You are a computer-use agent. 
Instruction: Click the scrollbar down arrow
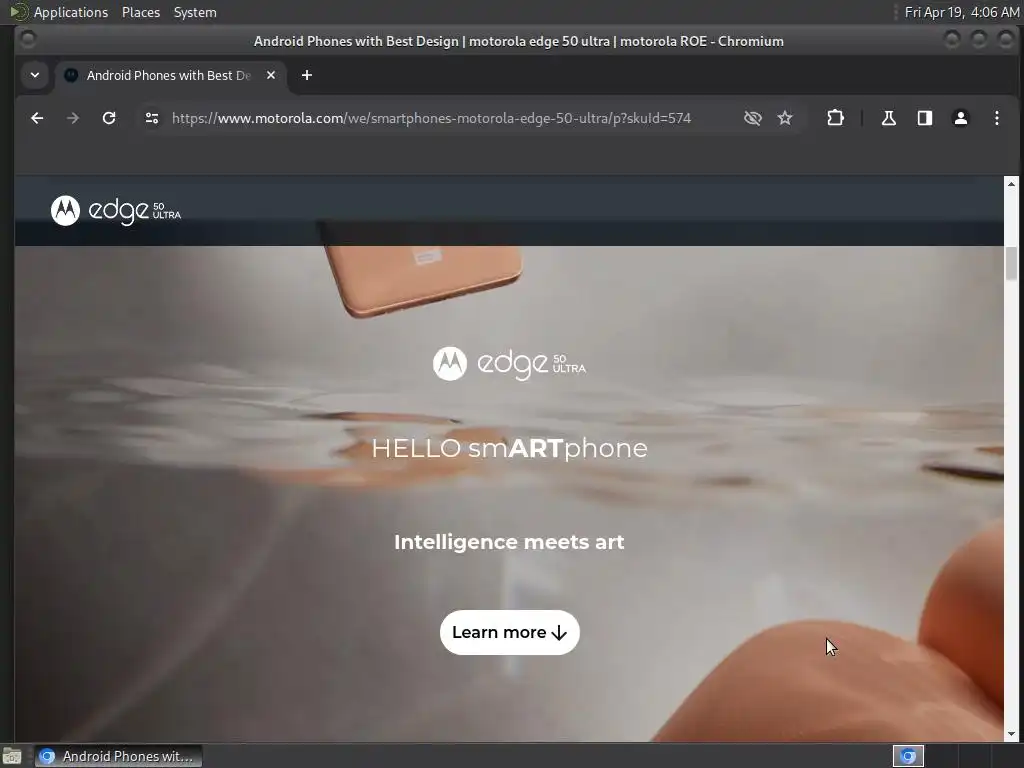click(x=1012, y=734)
